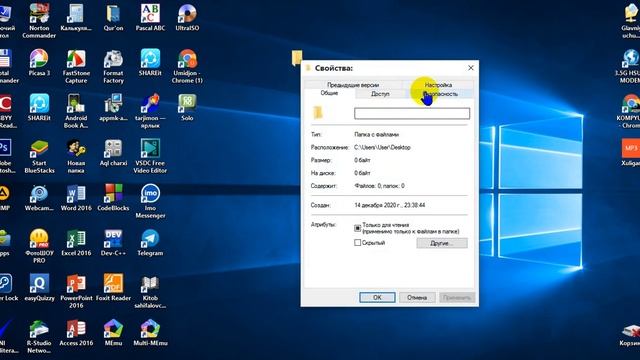The image size is (640, 360).
Task: Open the appmk-a desktop shortcut
Action: tap(113, 107)
